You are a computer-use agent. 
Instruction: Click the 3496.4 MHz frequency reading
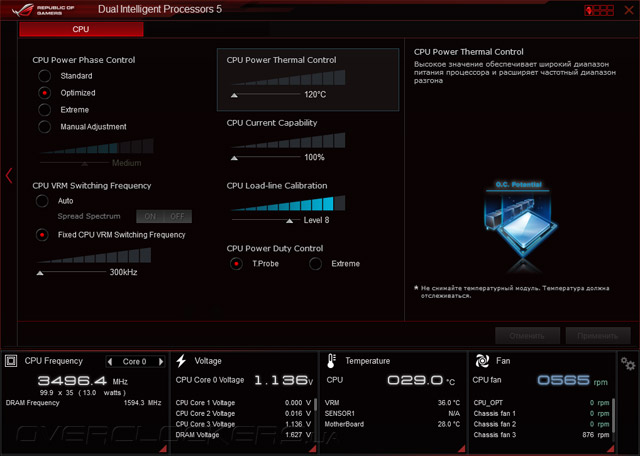[x=83, y=381]
